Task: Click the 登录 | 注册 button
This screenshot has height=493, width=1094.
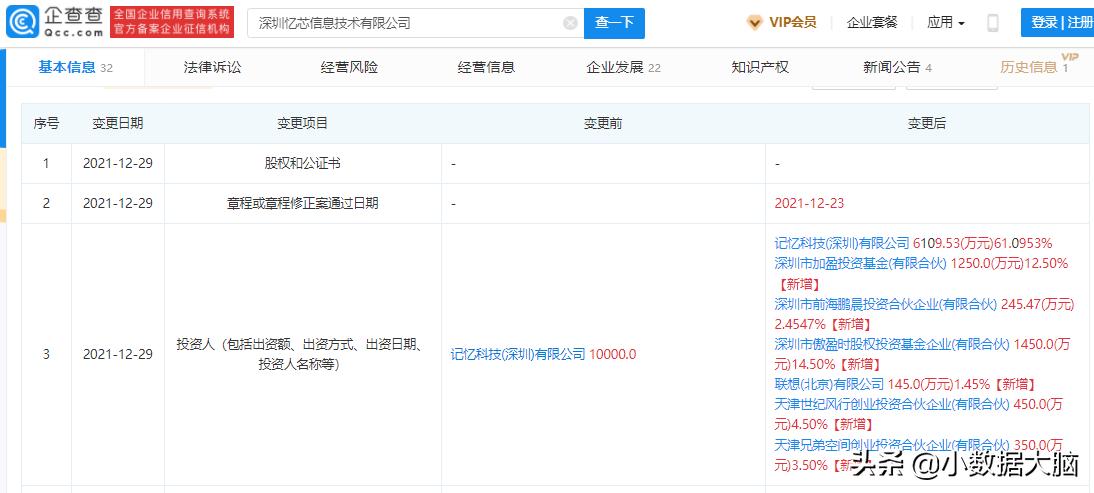Action: click(1057, 22)
